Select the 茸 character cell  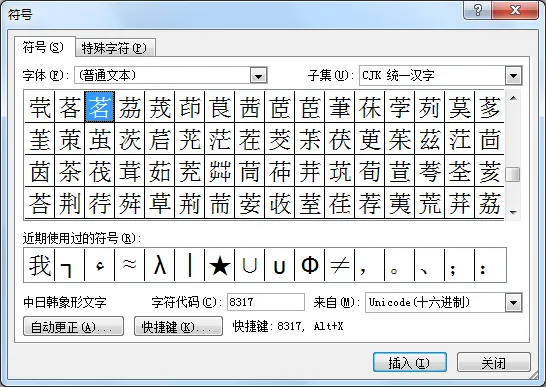point(130,171)
